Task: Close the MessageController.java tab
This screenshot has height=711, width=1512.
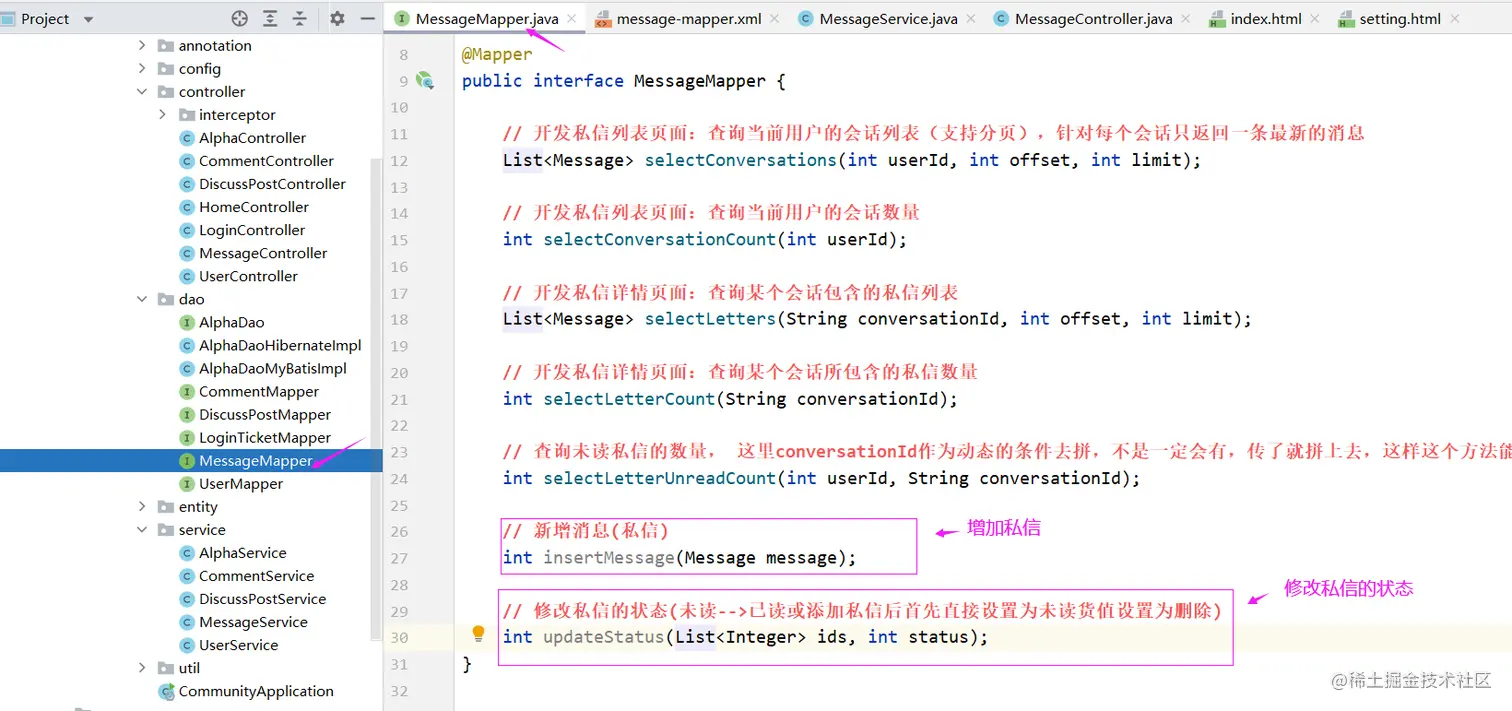Action: (1186, 19)
